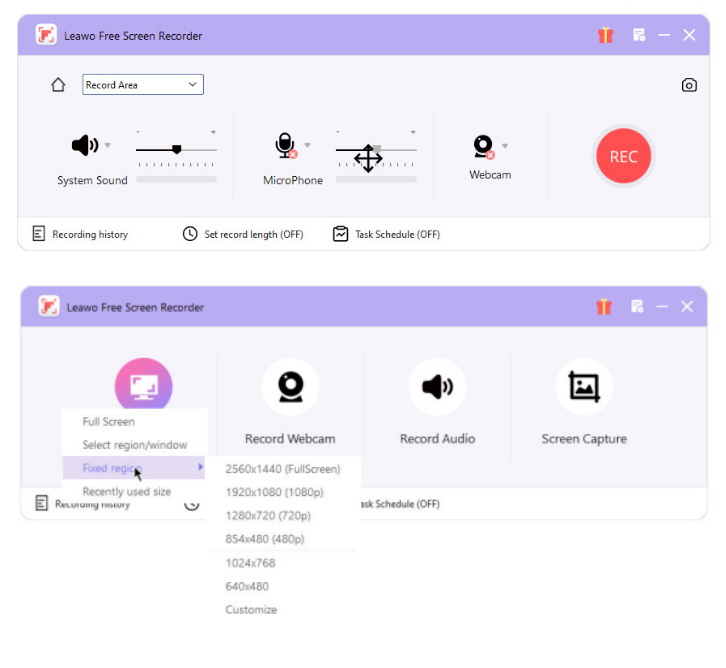Click the MicroPhone icon
This screenshot has width=726, height=668.
286,145
